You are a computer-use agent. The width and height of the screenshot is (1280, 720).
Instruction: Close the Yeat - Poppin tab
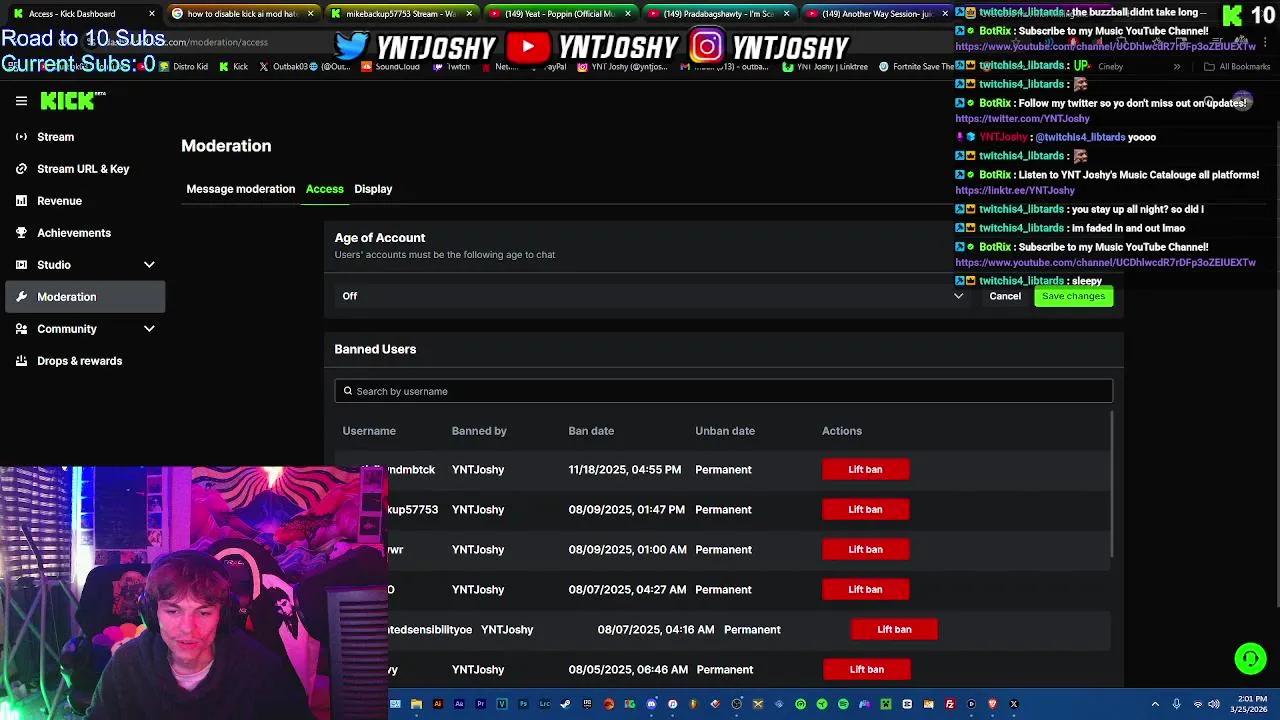pos(628,13)
